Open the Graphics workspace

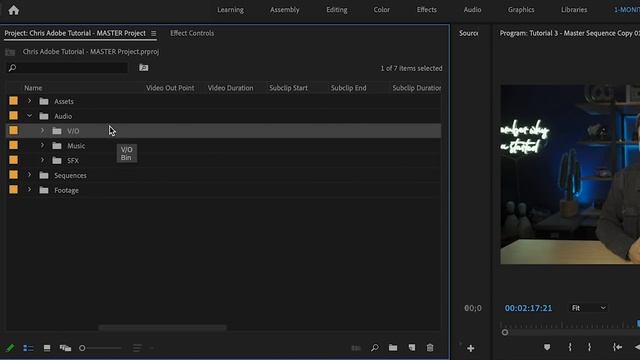point(521,10)
